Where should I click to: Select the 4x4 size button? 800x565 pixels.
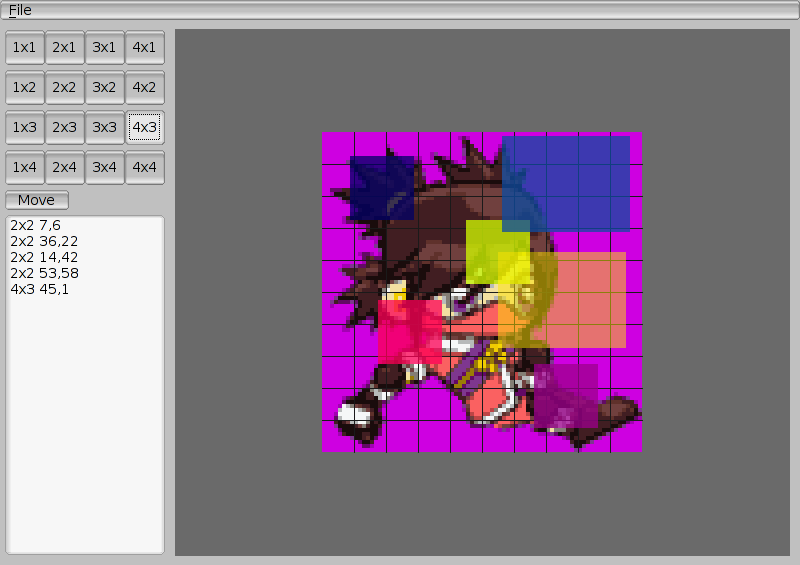coord(145,167)
